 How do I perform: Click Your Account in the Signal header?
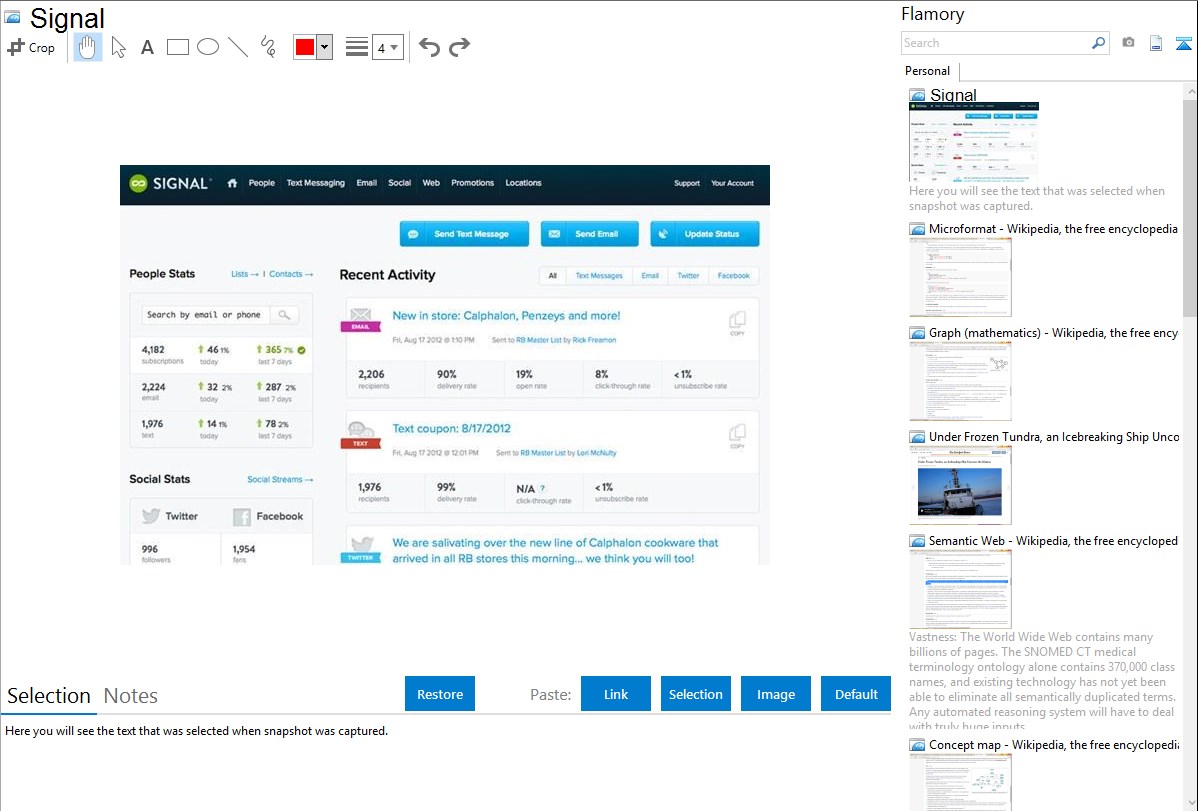733,183
